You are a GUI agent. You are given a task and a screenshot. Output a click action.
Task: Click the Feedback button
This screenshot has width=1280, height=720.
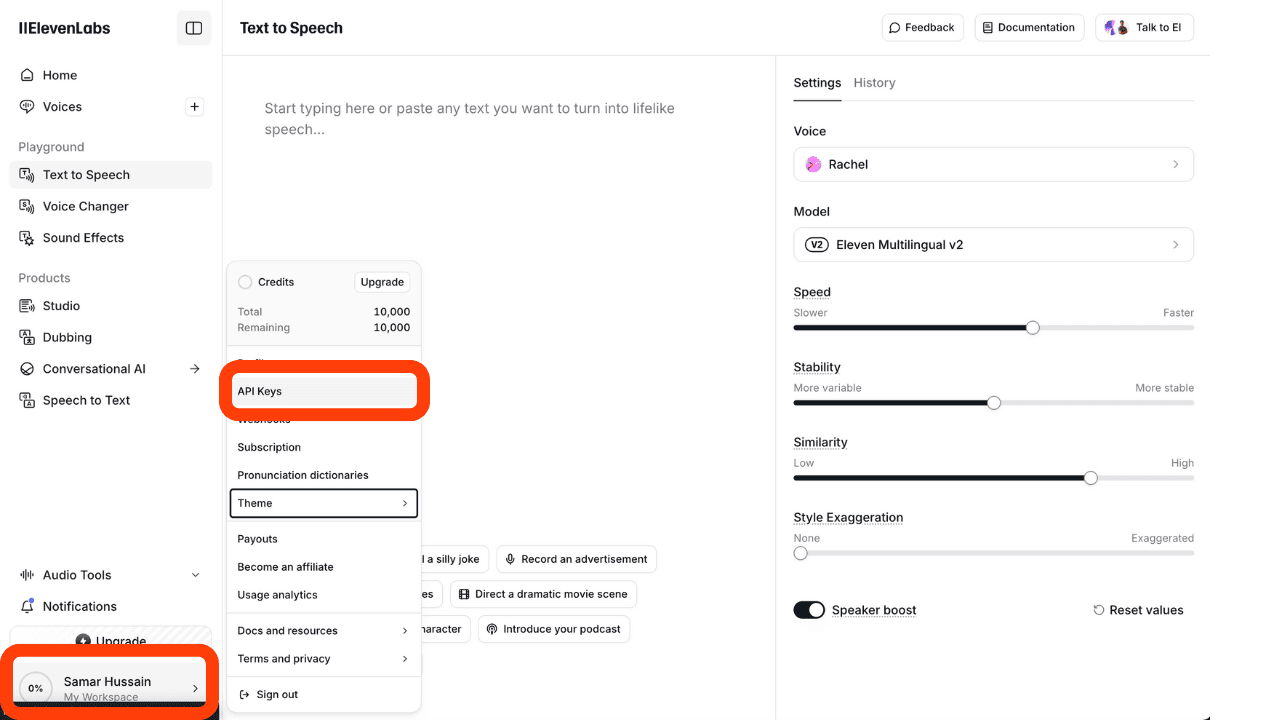922,28
